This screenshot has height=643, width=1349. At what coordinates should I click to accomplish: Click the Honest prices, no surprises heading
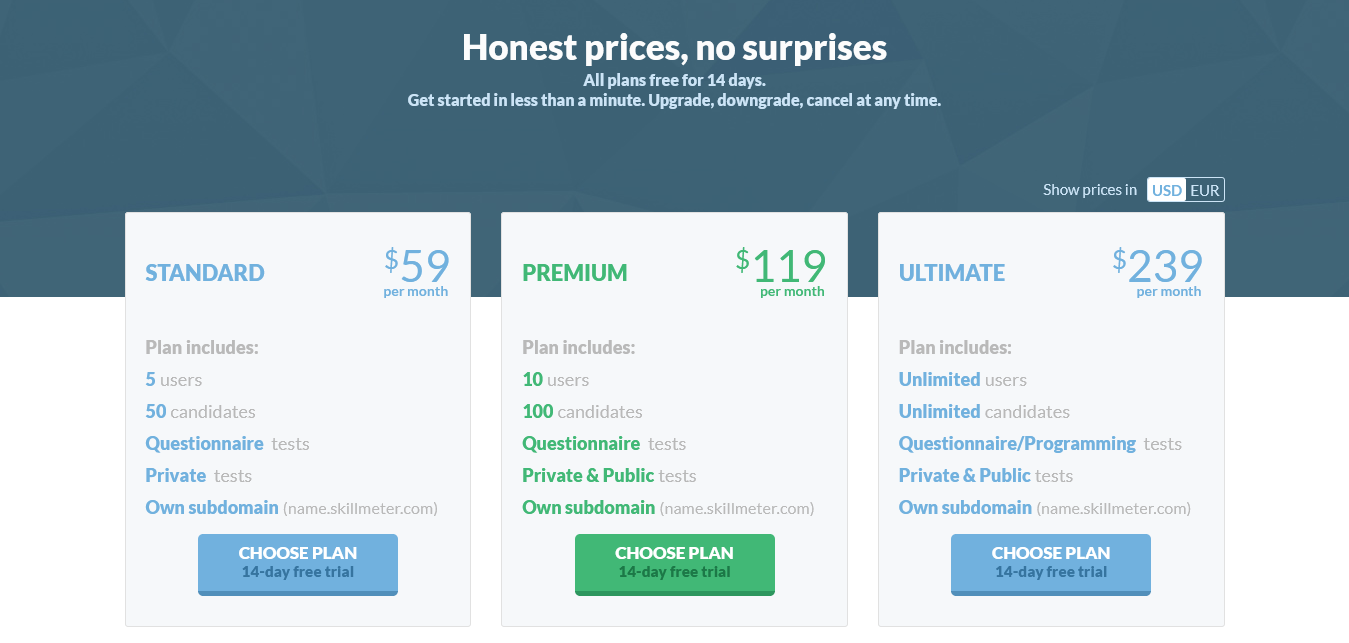coord(674,46)
